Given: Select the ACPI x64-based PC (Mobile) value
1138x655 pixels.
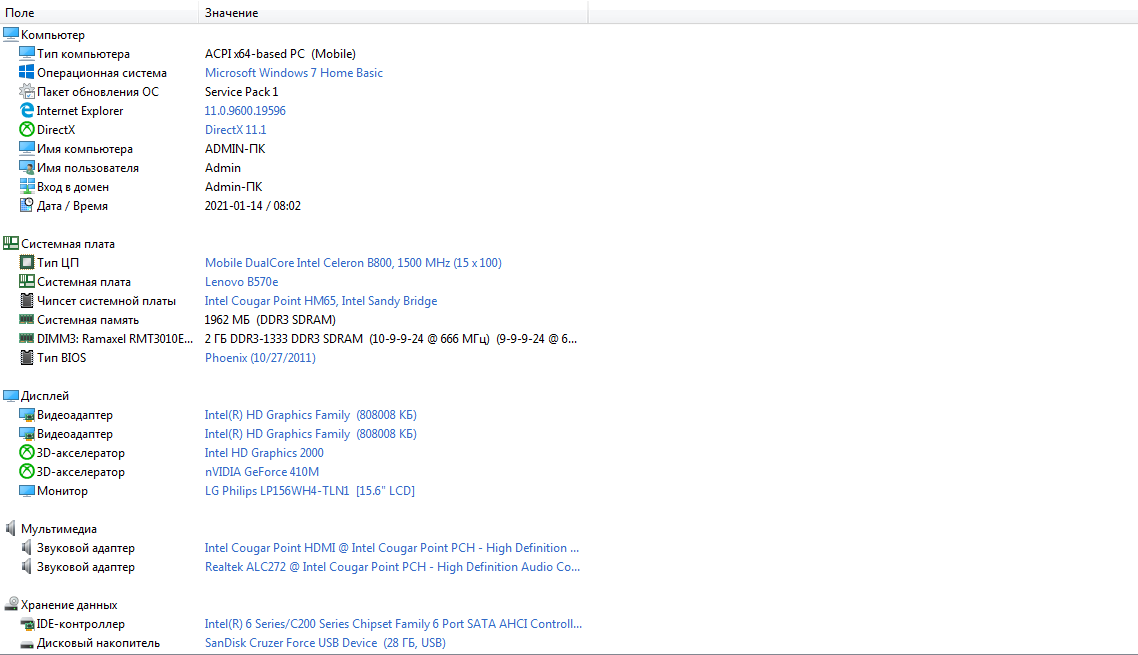Looking at the screenshot, I should point(279,54).
